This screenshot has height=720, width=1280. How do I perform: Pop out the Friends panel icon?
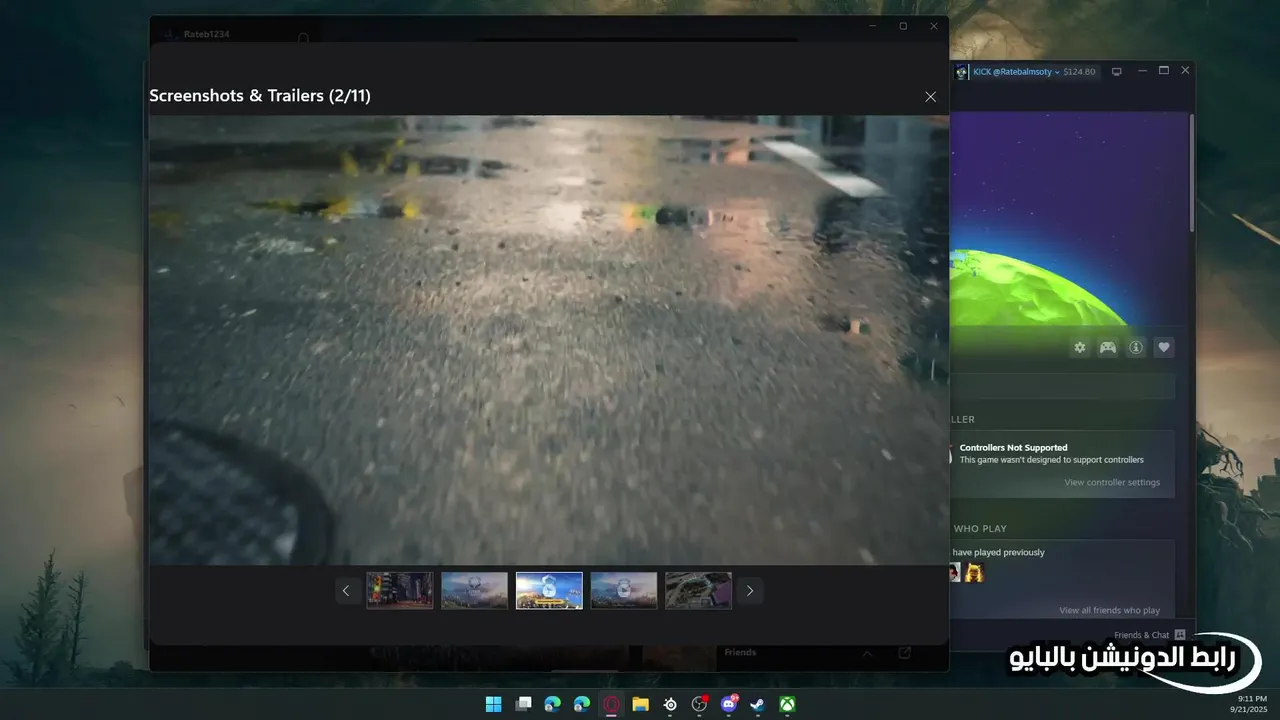905,653
